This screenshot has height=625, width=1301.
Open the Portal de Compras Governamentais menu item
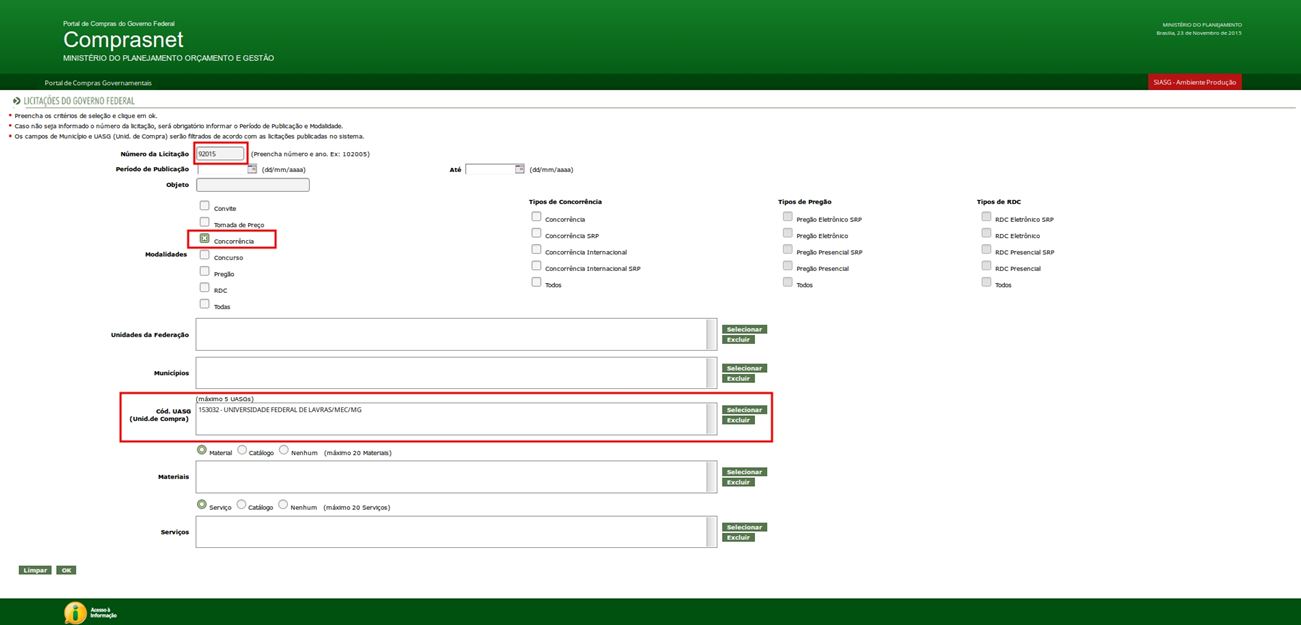click(98, 83)
